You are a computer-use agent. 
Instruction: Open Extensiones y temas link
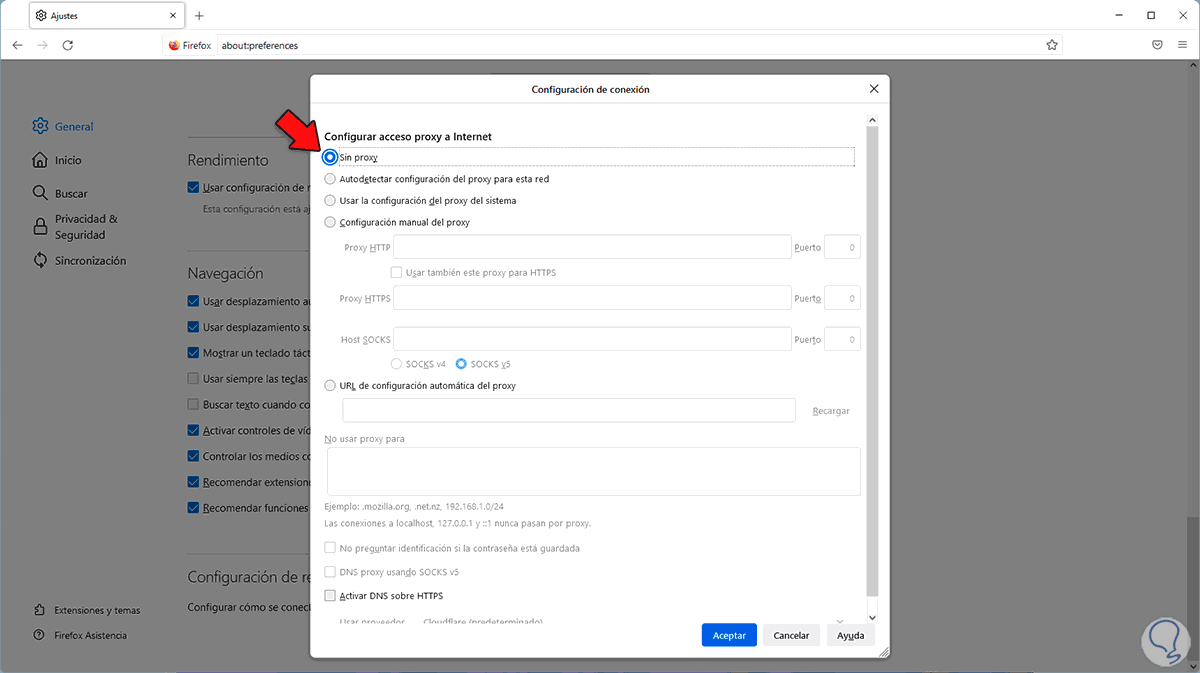(97, 610)
